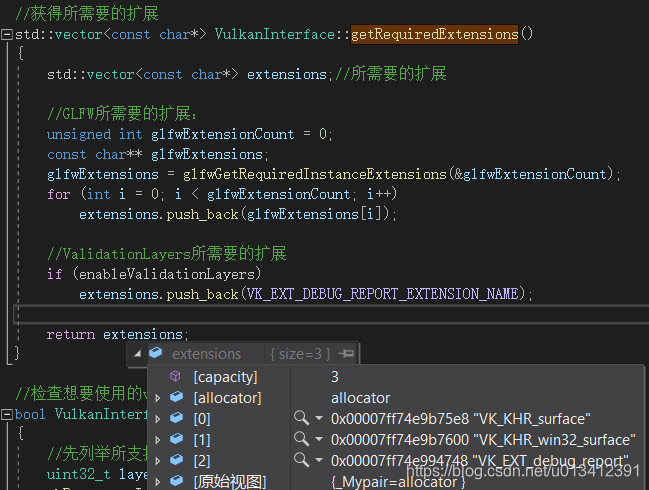This screenshot has height=490, width=649.
Task: Click the VK_EXT_DEBUG_REPORT_EXTENSION_NAME macro
Action: coord(382,294)
